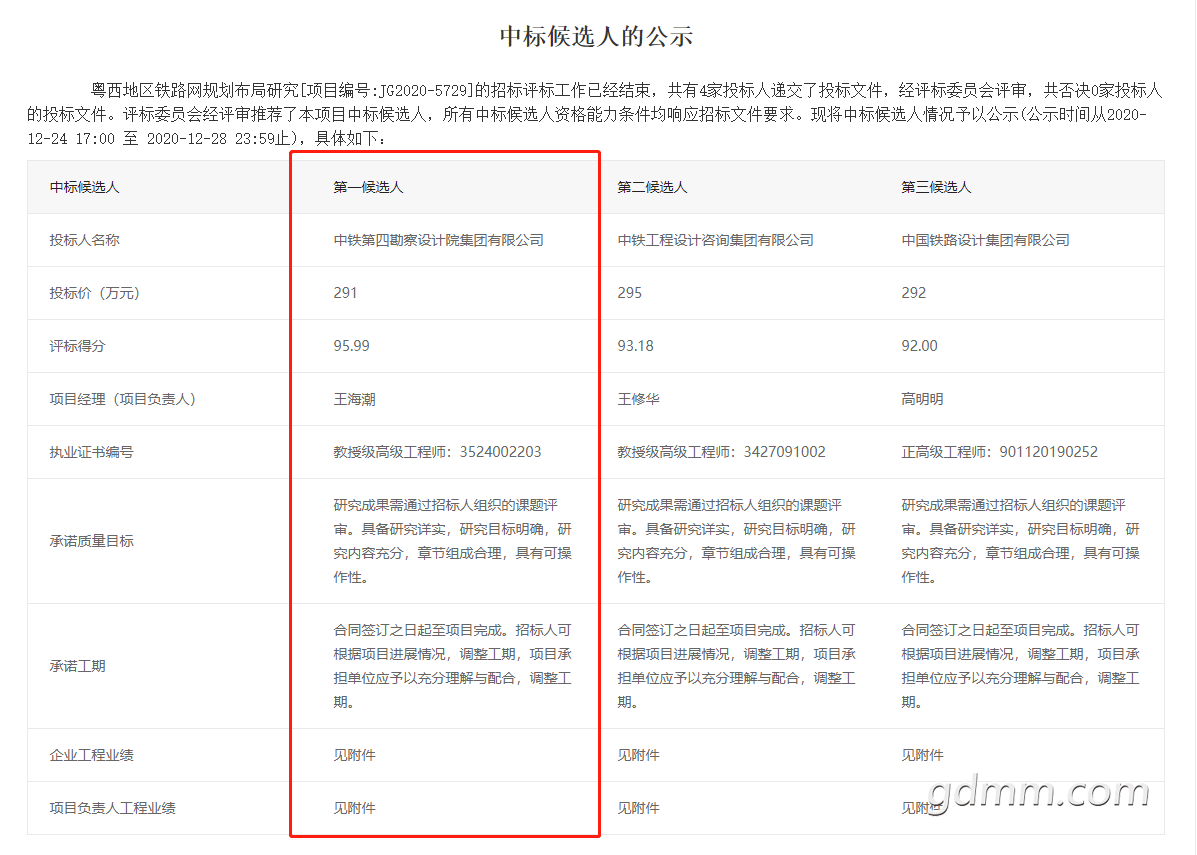Click project manager name 高明明
This screenshot has height=855, width=1197.
point(923,399)
